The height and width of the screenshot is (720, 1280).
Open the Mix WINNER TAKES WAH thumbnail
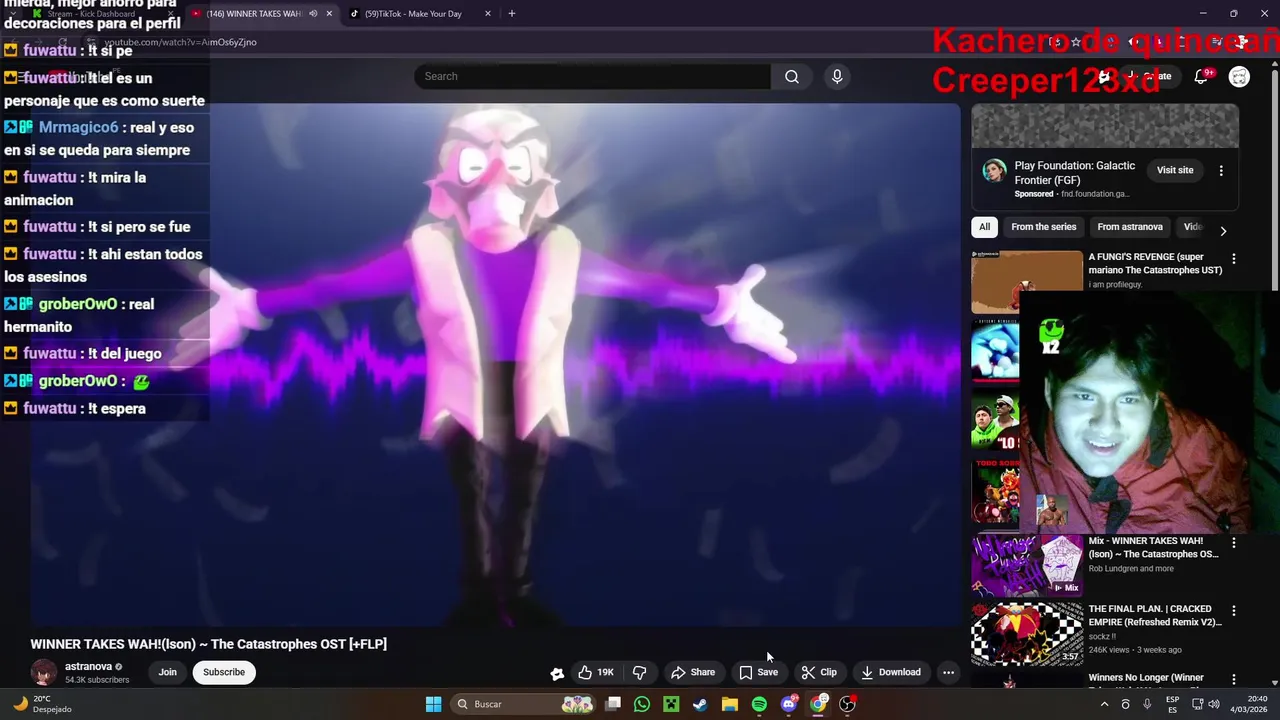click(1027, 565)
